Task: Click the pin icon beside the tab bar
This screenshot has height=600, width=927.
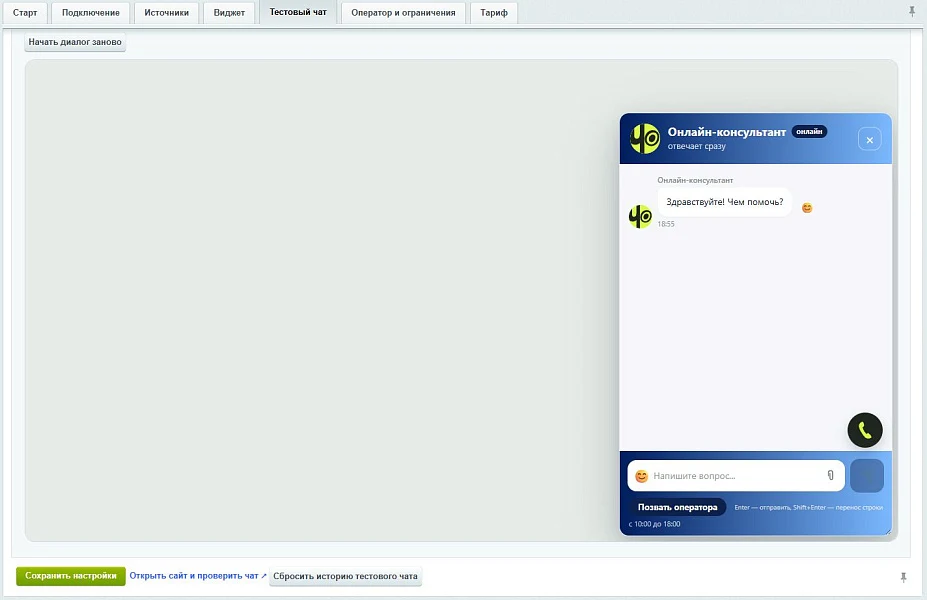Action: pyautogui.click(x=912, y=11)
